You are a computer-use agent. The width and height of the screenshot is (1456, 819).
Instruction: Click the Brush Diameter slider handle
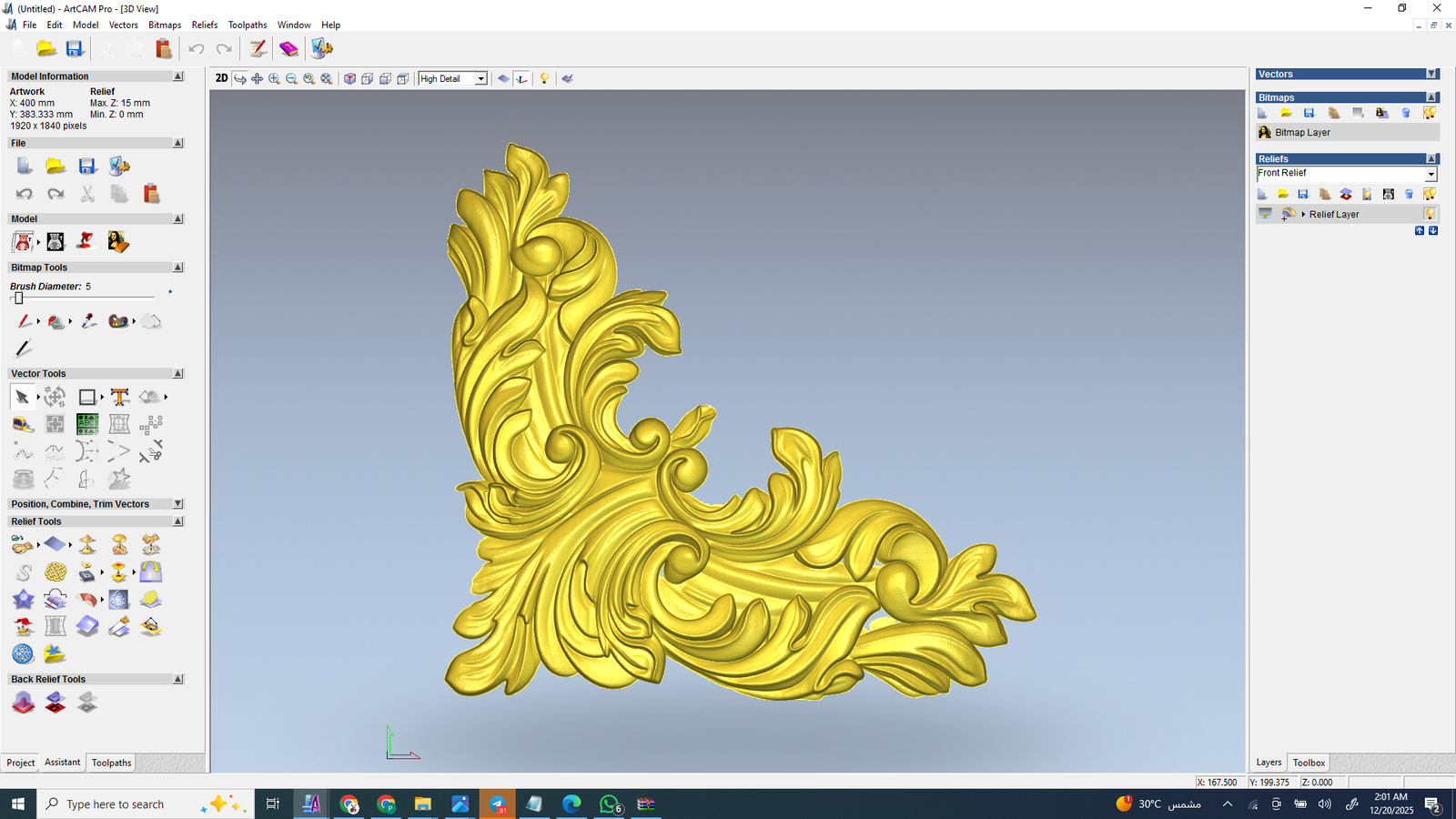[18, 298]
